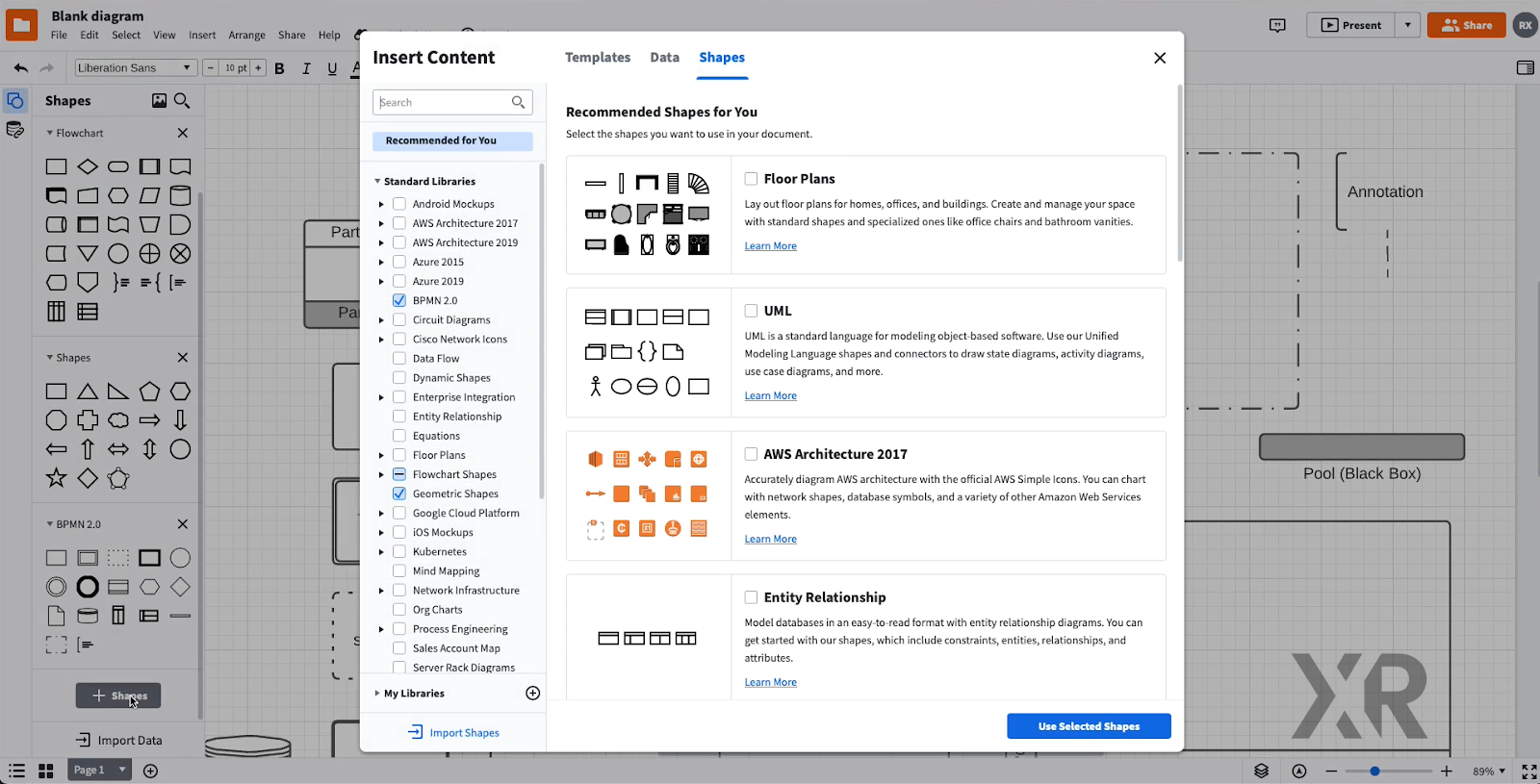
Task: Click the Import Shapes link
Action: pyautogui.click(x=453, y=733)
